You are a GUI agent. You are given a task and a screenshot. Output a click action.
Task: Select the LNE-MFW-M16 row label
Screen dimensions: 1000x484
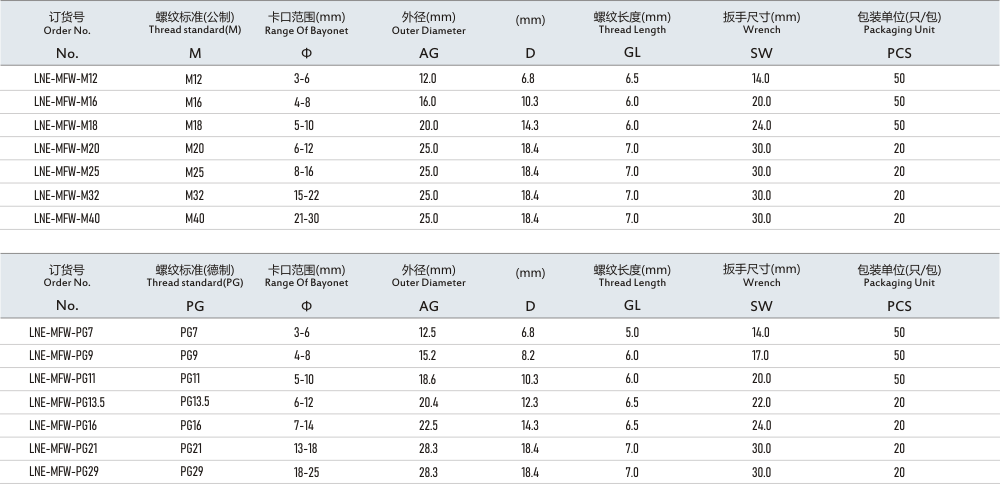point(65,101)
